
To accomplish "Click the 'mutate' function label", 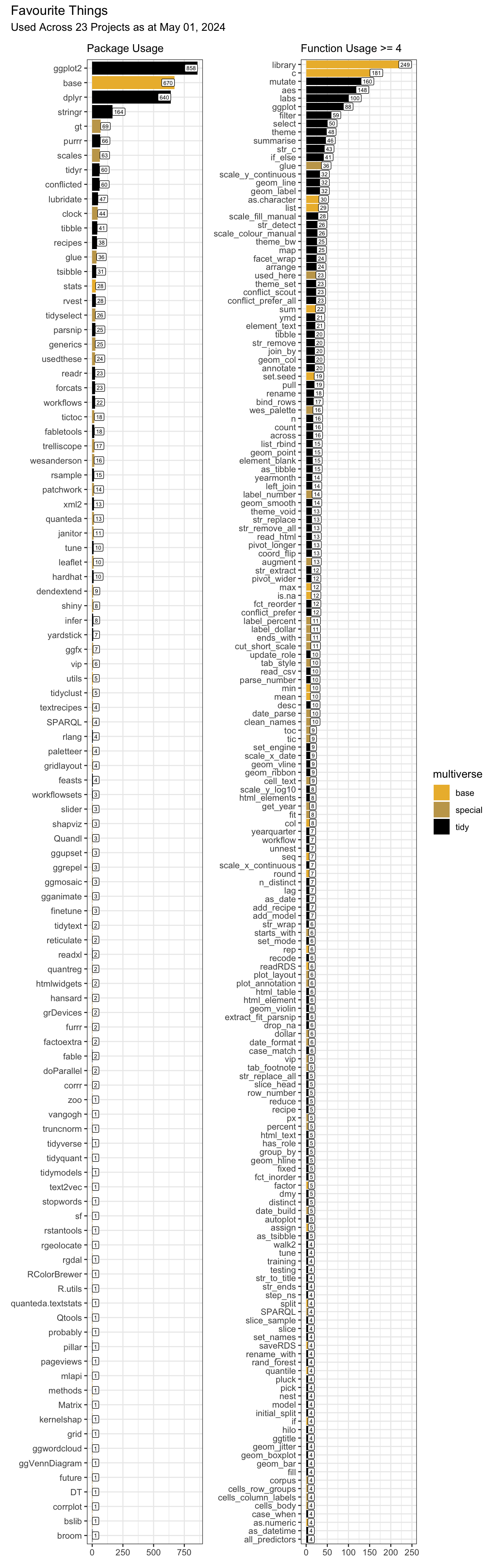I will pos(283,82).
